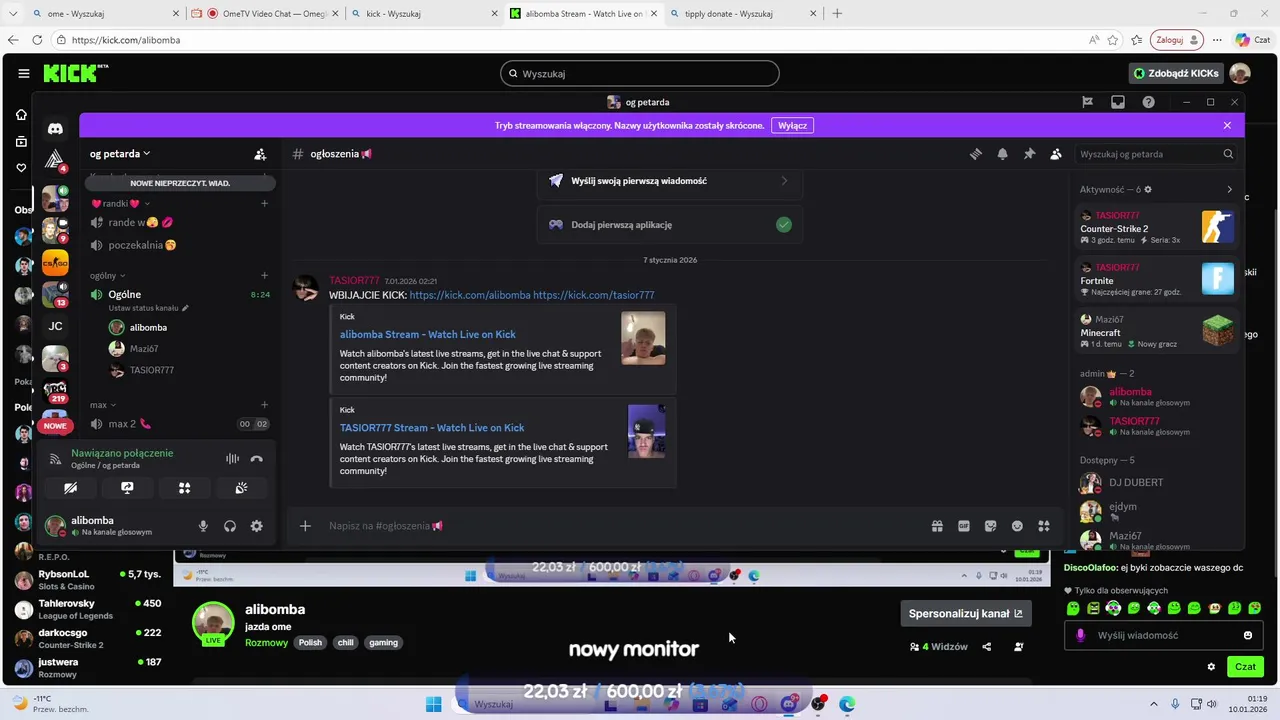Screen dimensions: 1280x720
Task: Switch to 'OmeTV Video Chat' browser tab
Action: tap(264, 14)
